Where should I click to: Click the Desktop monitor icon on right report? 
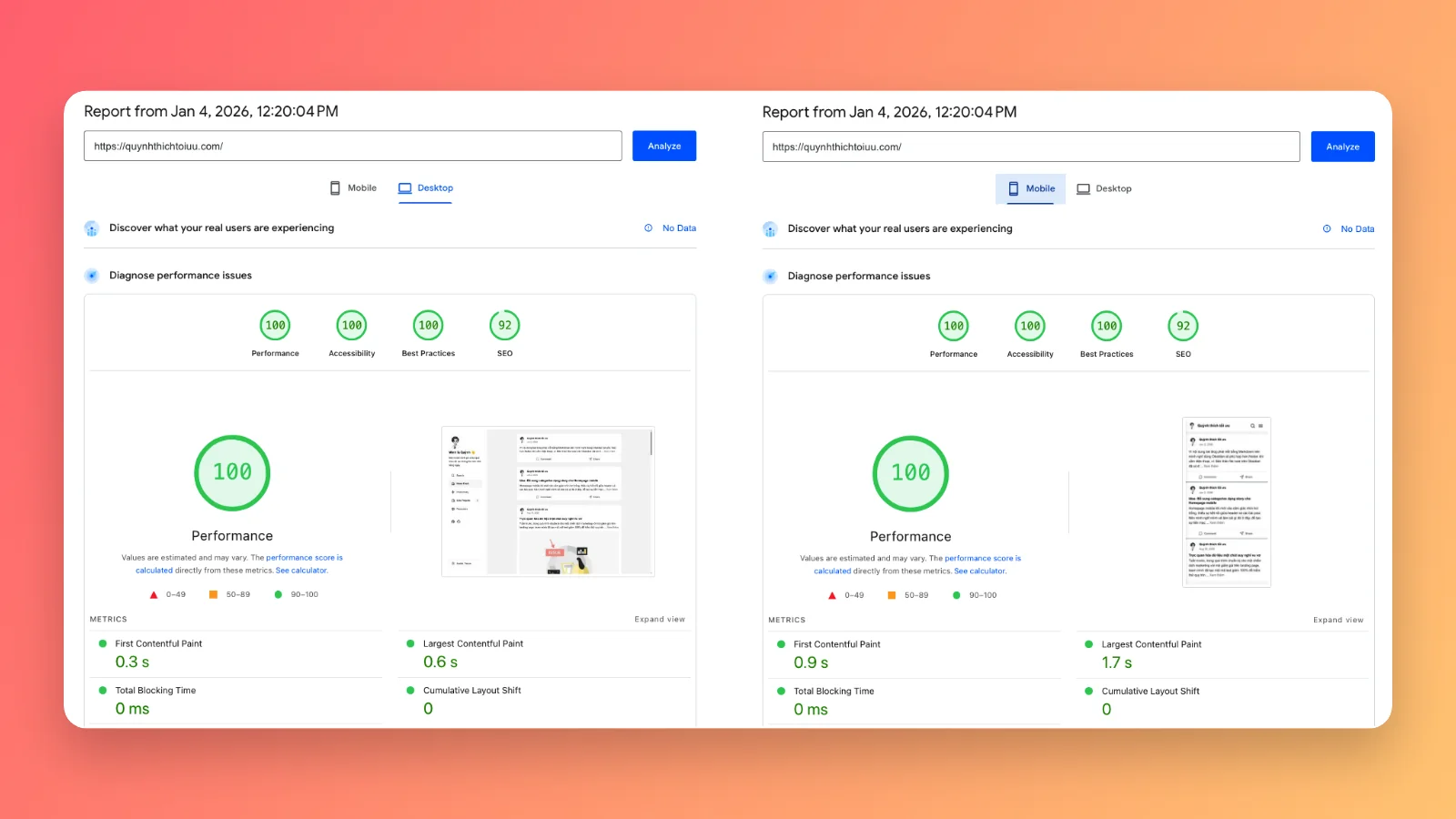(1084, 188)
